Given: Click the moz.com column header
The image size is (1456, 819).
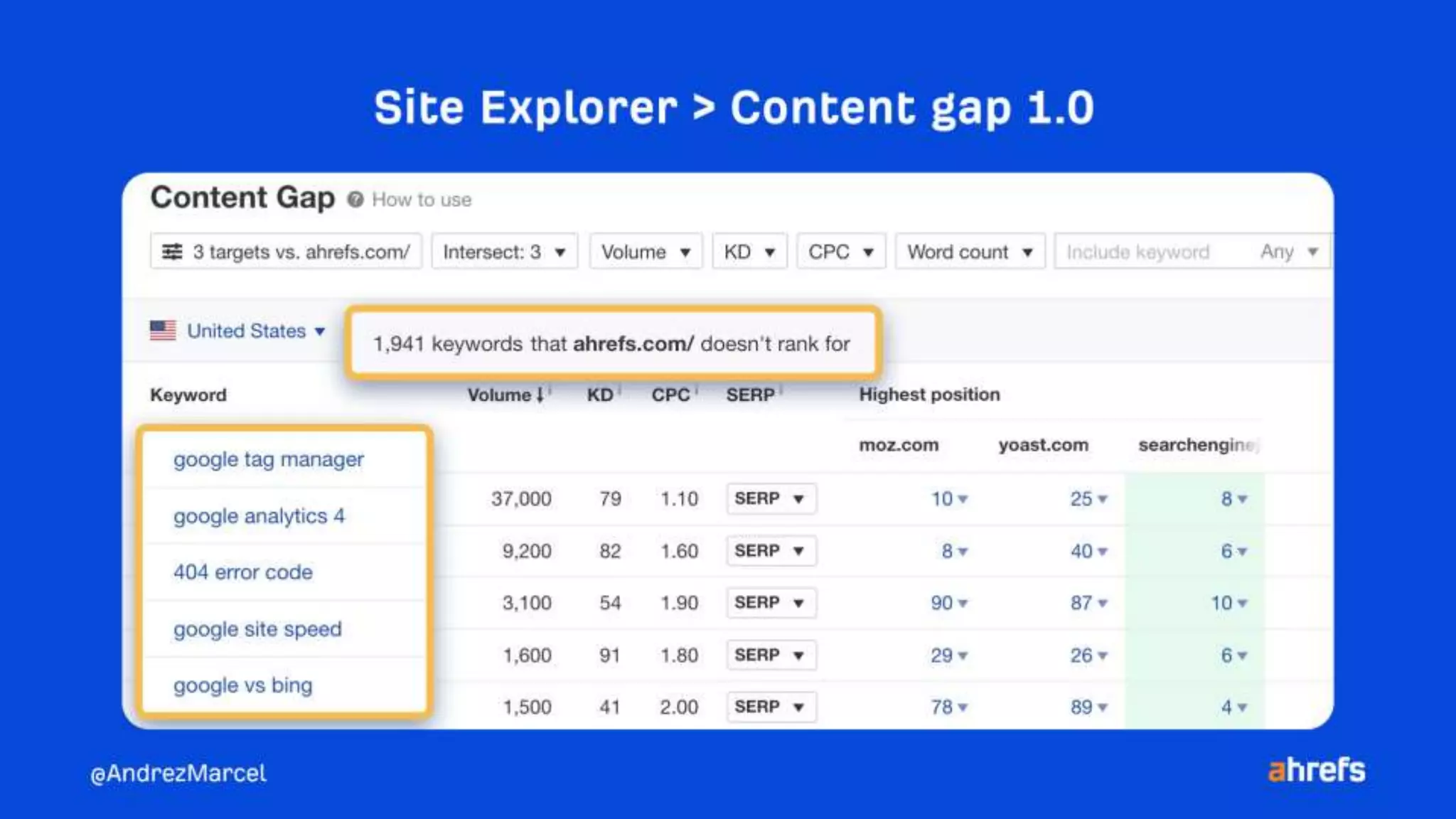Looking at the screenshot, I should tap(899, 445).
